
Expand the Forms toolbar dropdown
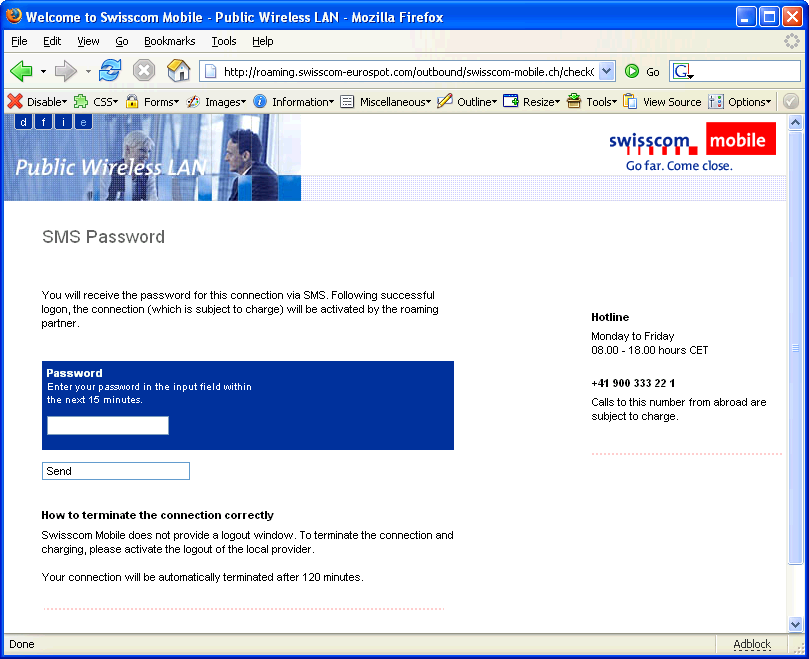click(152, 102)
